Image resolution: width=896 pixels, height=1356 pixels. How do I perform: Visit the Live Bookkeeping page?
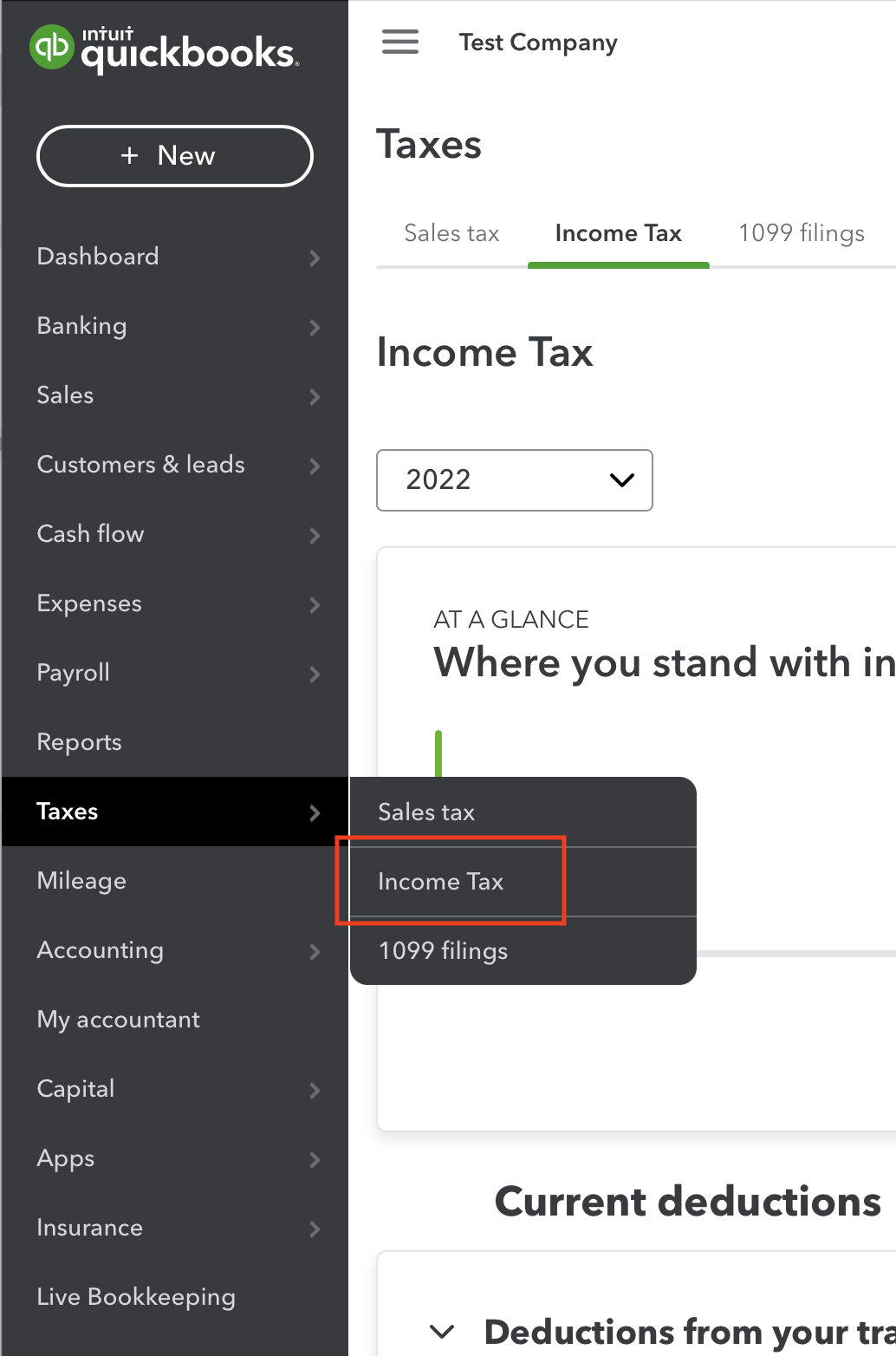pyautogui.click(x=136, y=1297)
